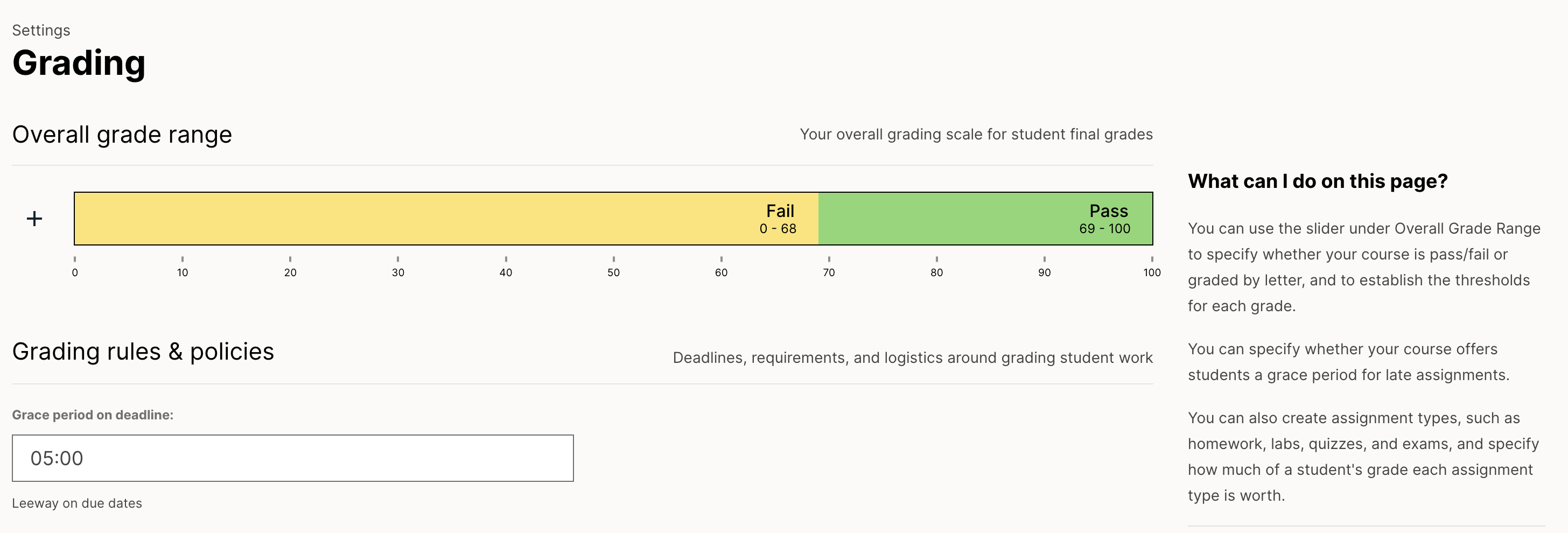Focus the Grace period on deadline field
The width and height of the screenshot is (1568, 533).
coord(292,458)
